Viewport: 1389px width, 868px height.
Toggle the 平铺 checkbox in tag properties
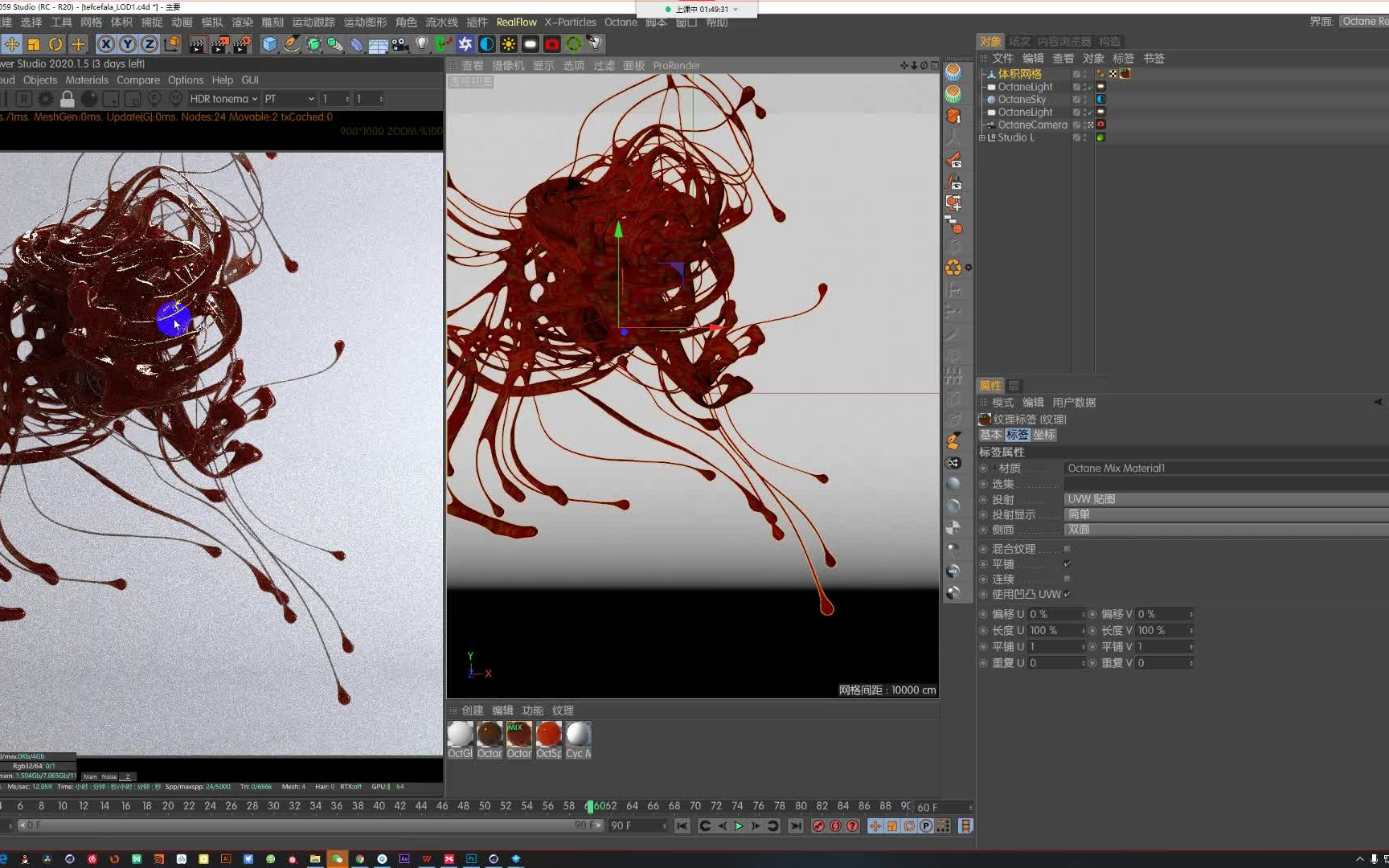(x=1067, y=563)
